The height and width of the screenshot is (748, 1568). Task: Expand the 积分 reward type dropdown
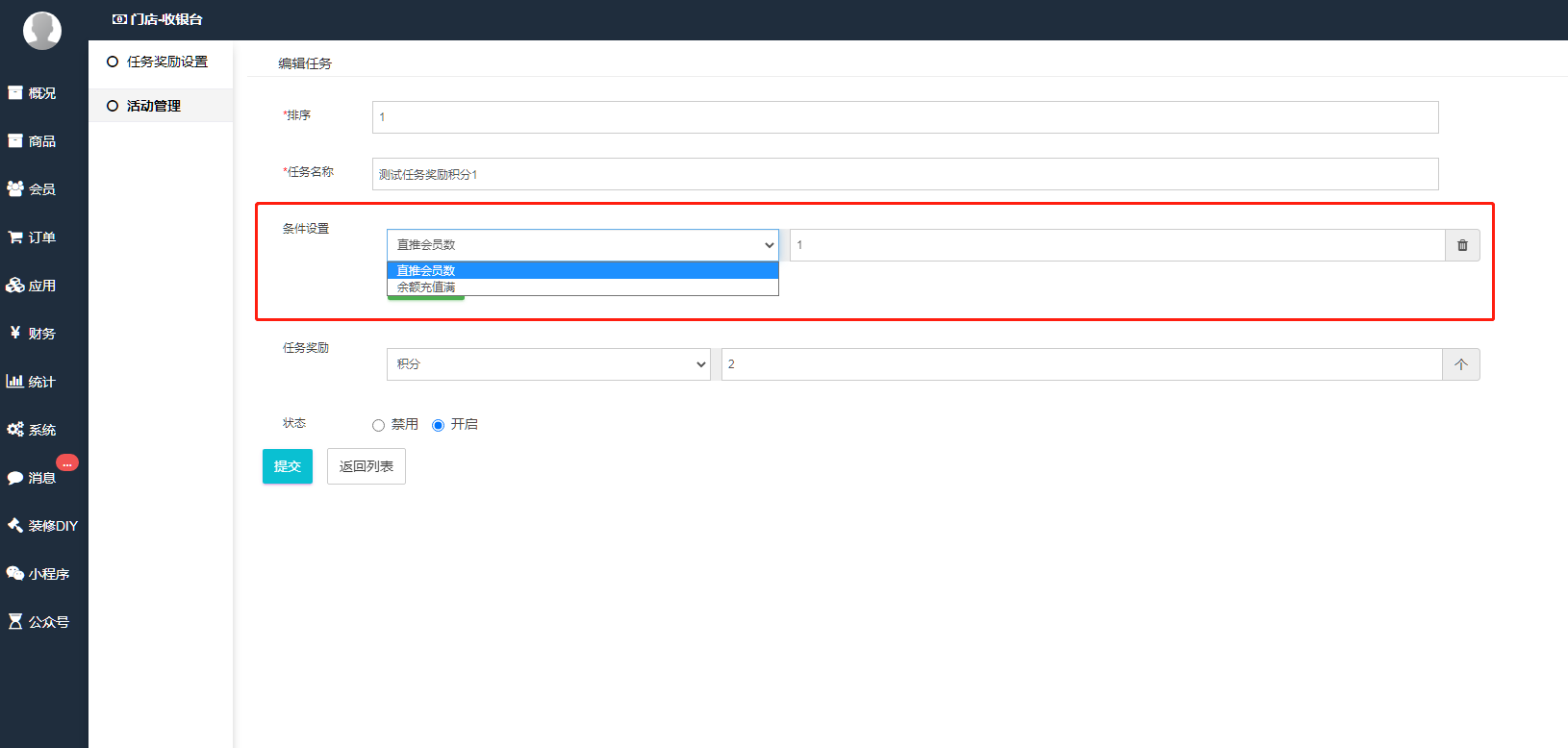[548, 364]
